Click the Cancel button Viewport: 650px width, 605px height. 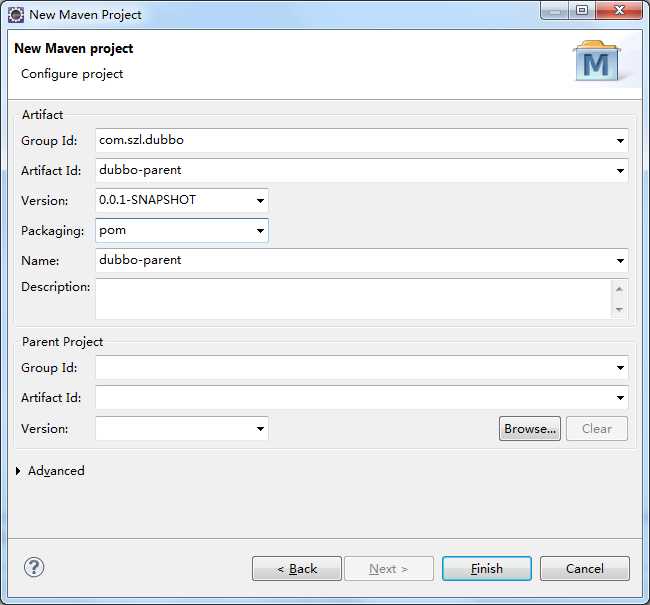(x=585, y=569)
